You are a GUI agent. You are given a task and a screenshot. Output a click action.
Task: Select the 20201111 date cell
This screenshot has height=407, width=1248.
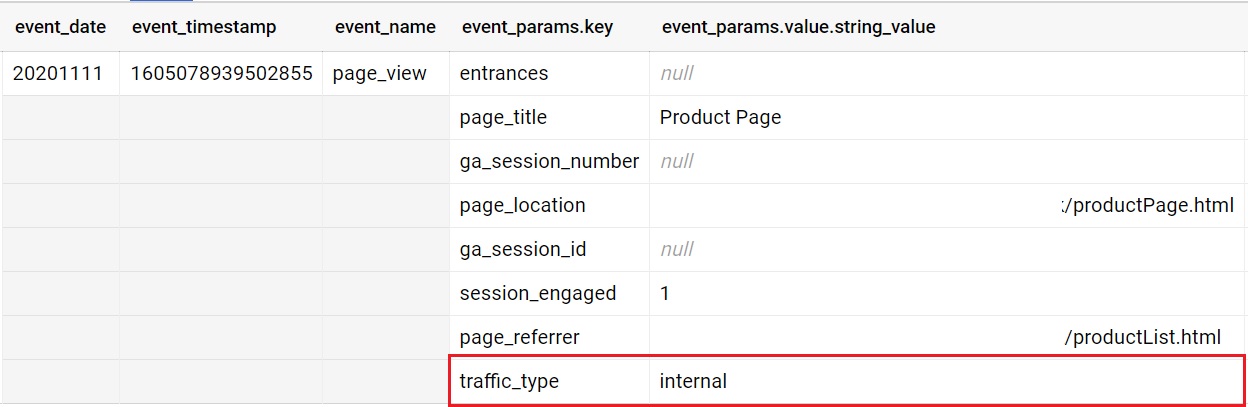[x=58, y=73]
